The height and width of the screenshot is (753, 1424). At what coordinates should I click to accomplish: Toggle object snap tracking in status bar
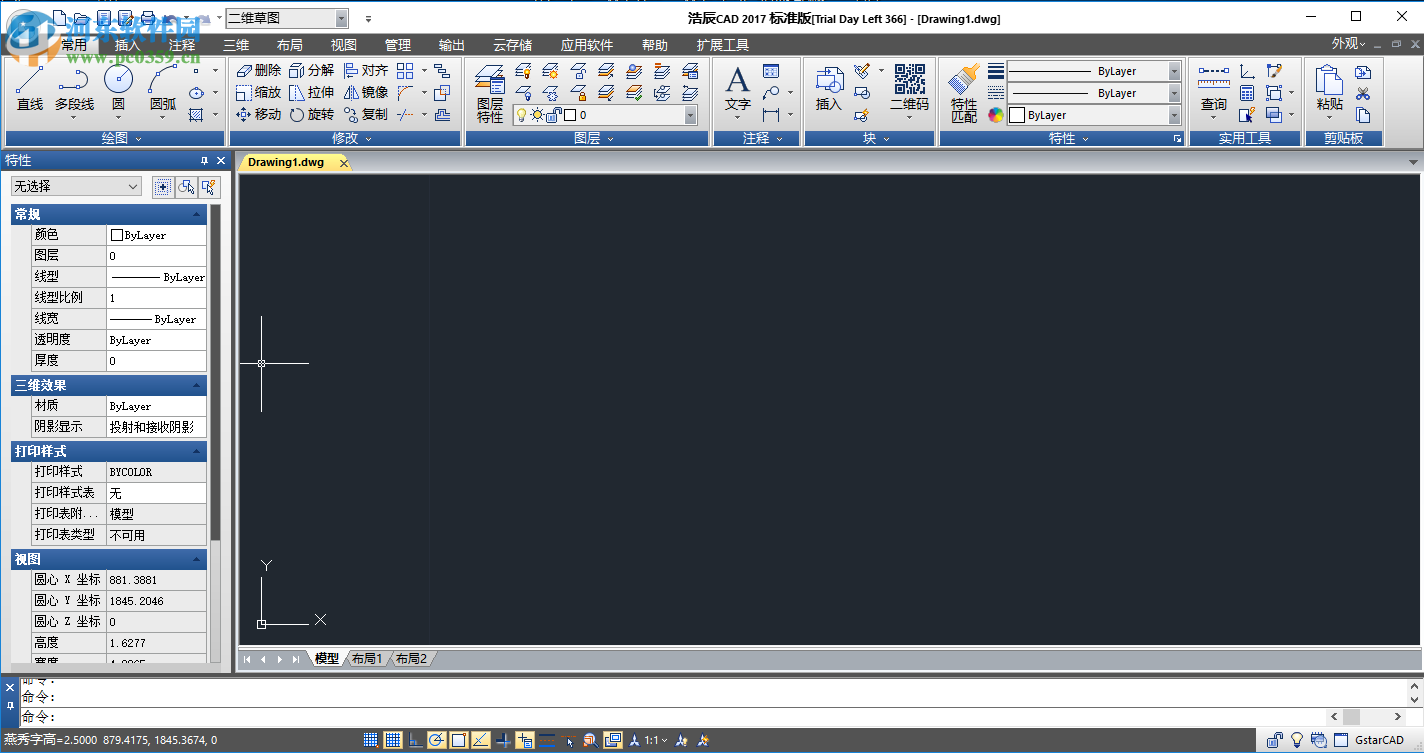481,740
